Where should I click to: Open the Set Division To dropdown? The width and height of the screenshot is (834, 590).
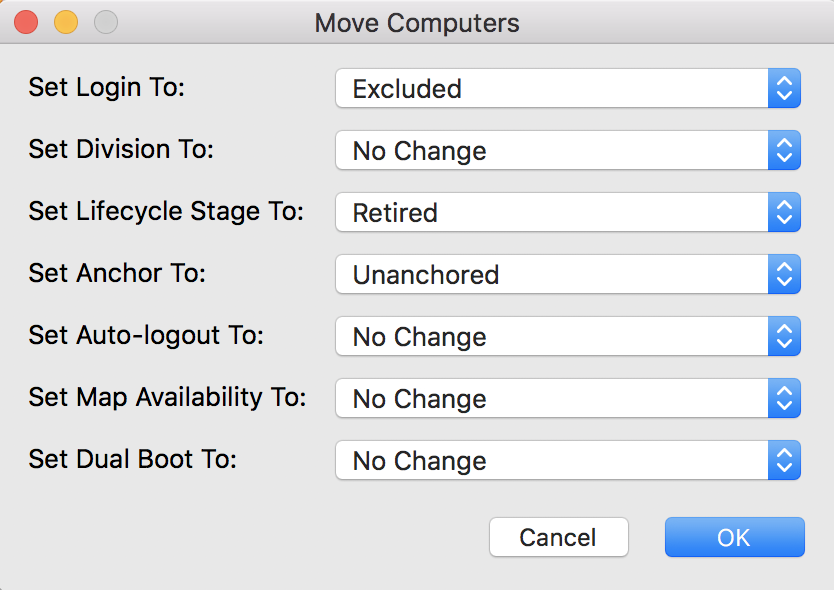[567, 151]
